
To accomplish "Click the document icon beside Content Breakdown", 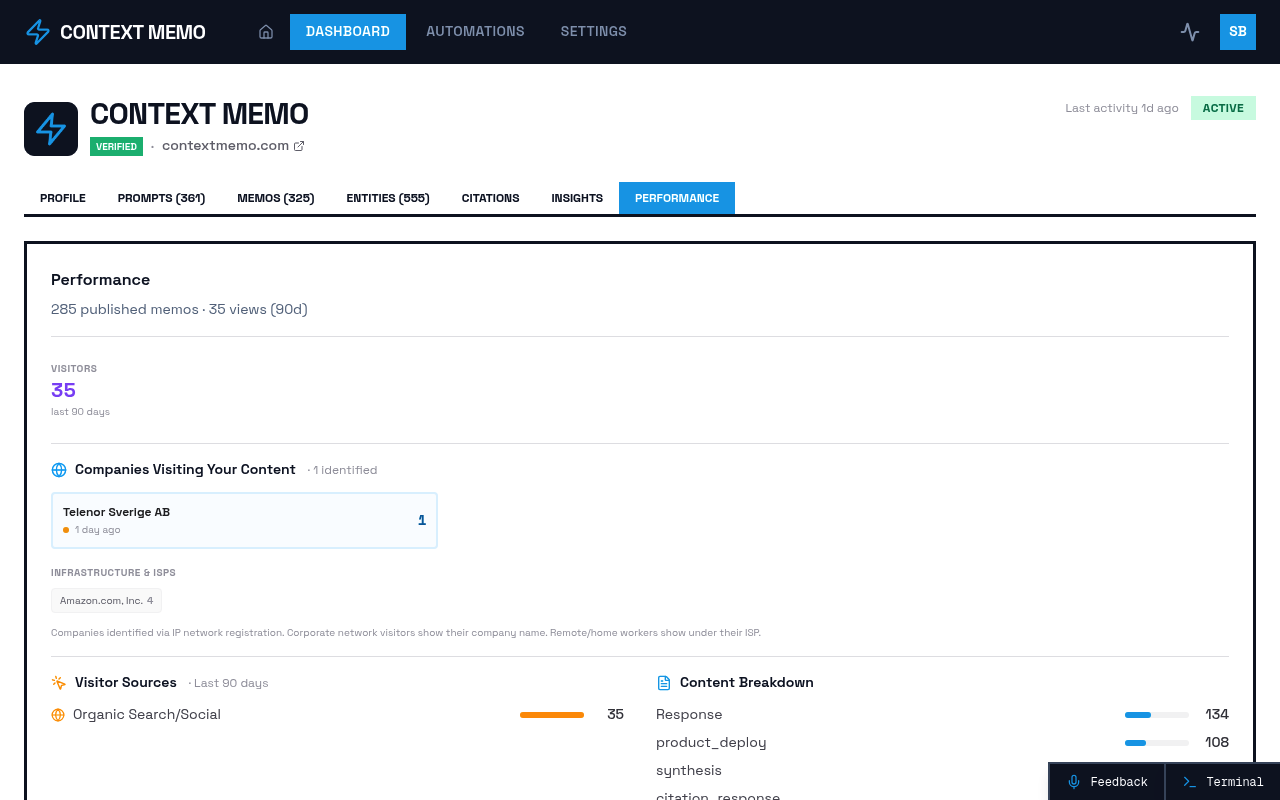I will click(663, 682).
